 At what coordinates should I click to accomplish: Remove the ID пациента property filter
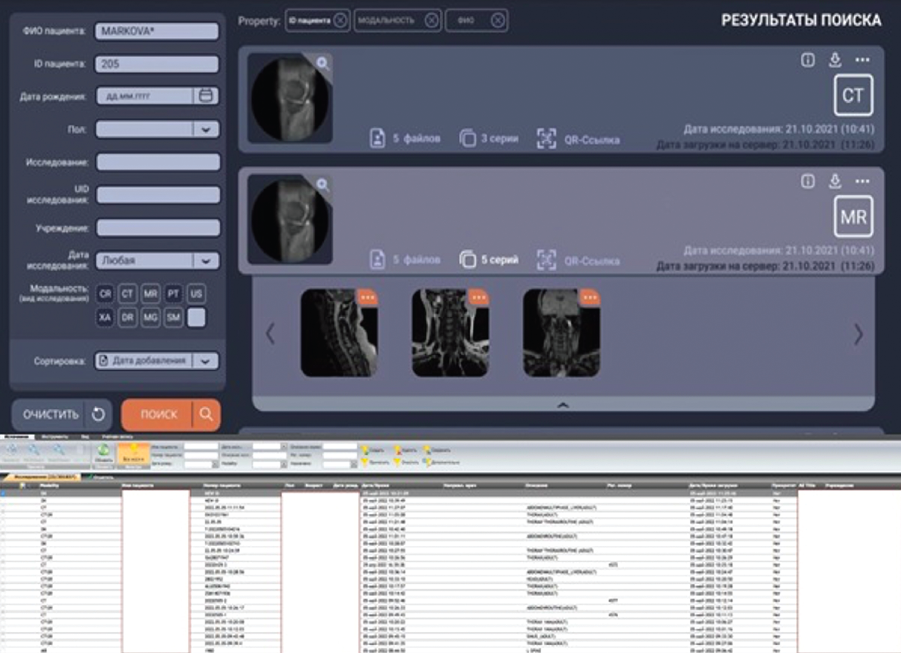[x=340, y=21]
